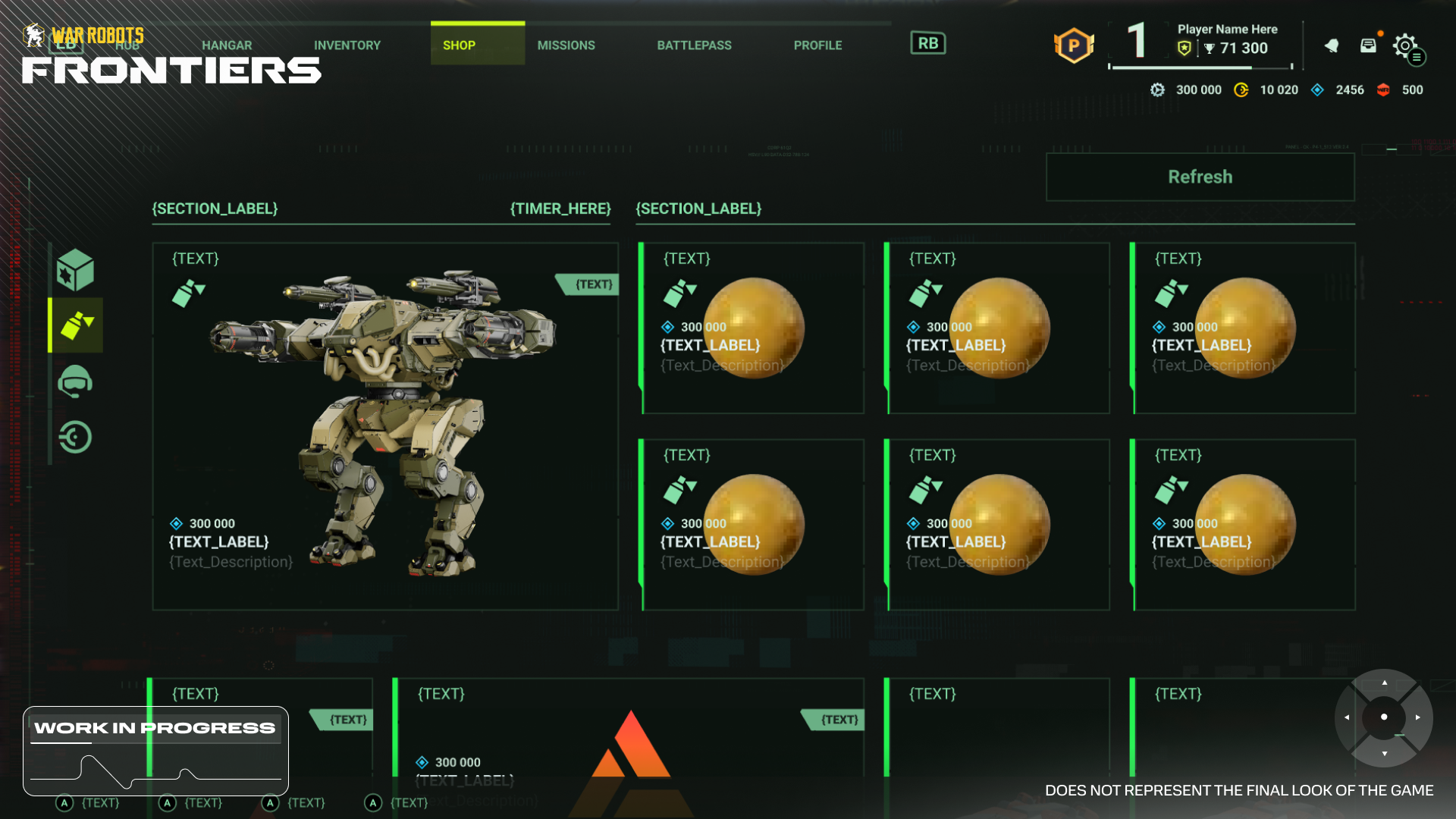Image resolution: width=1456 pixels, height=819 pixels.
Task: Select the pilot helmet sidebar category
Action: [75, 381]
